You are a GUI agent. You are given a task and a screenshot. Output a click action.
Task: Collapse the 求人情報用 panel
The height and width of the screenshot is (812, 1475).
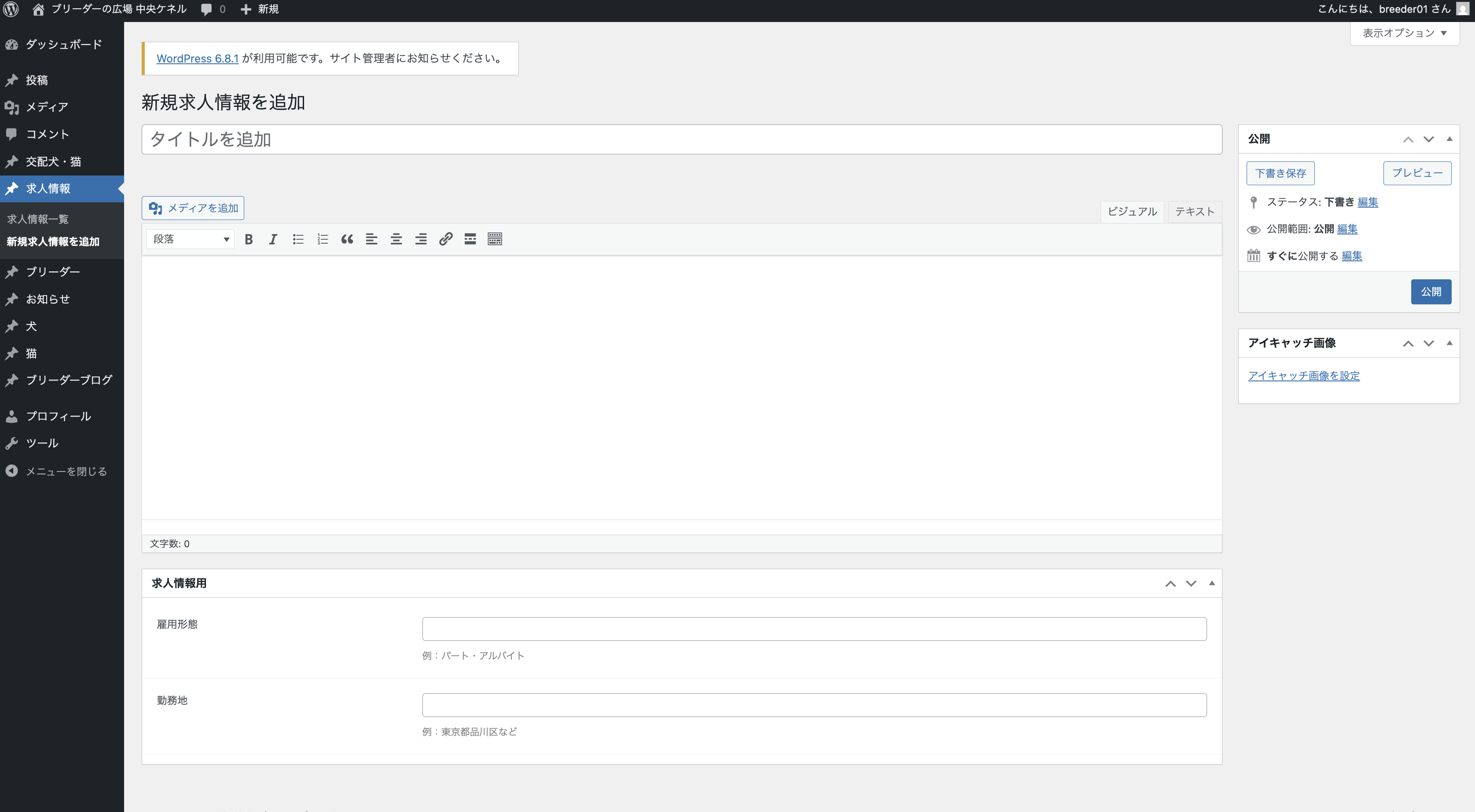click(1211, 584)
